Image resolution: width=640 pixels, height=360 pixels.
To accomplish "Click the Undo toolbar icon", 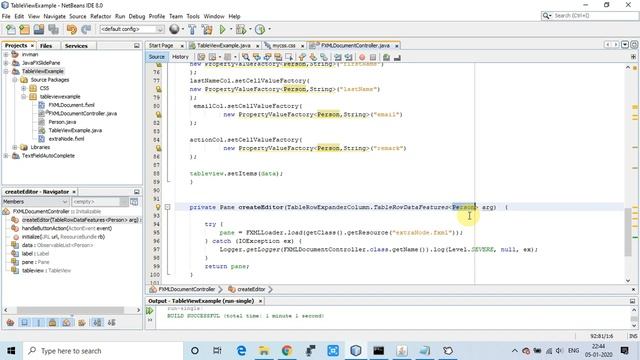I will coord(72,29).
